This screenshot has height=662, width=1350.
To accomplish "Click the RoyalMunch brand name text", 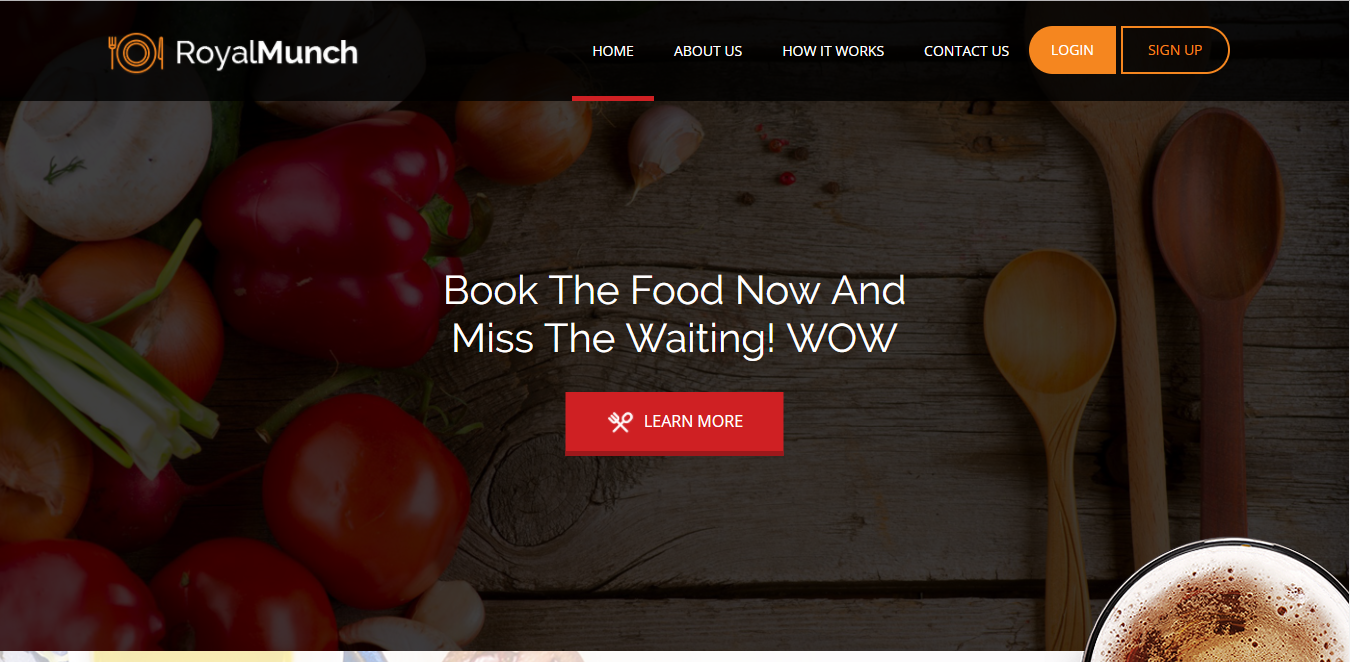I will (x=266, y=52).
